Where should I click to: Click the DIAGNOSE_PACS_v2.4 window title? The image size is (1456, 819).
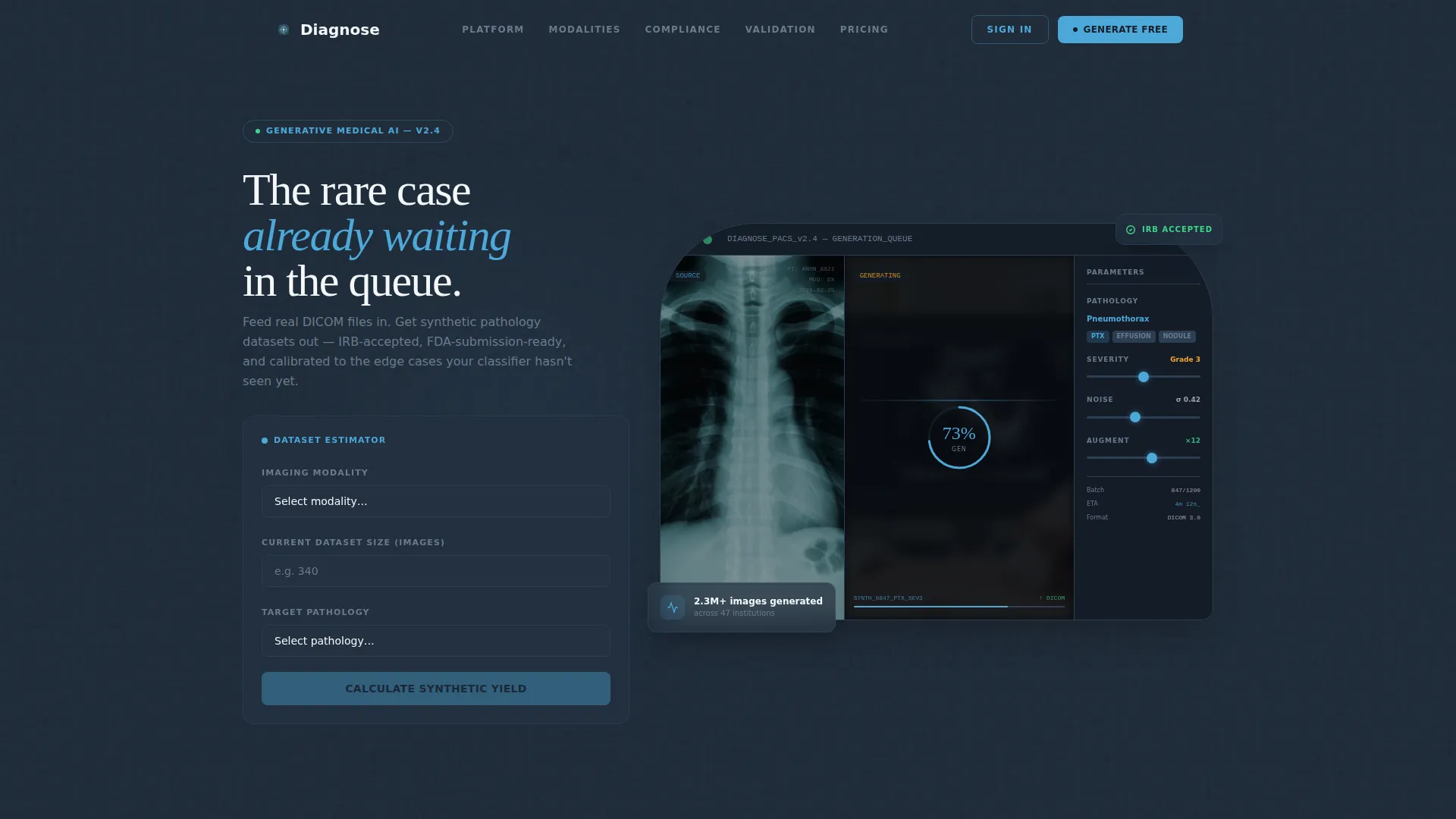tap(820, 239)
